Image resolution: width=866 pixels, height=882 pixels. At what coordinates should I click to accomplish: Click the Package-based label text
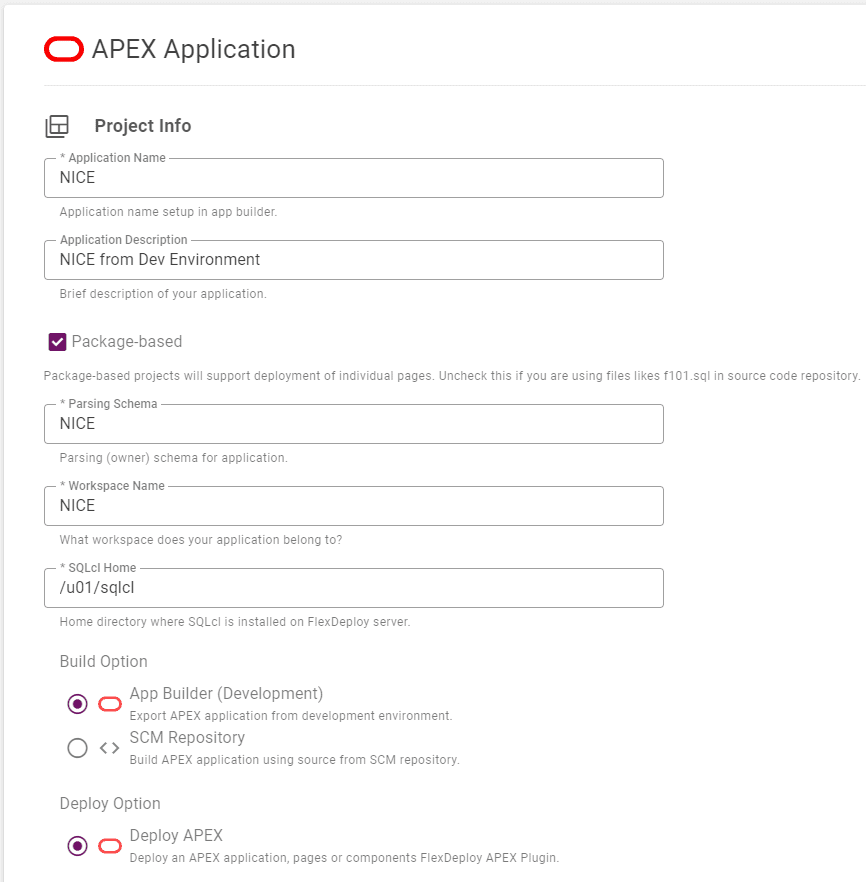coord(127,341)
